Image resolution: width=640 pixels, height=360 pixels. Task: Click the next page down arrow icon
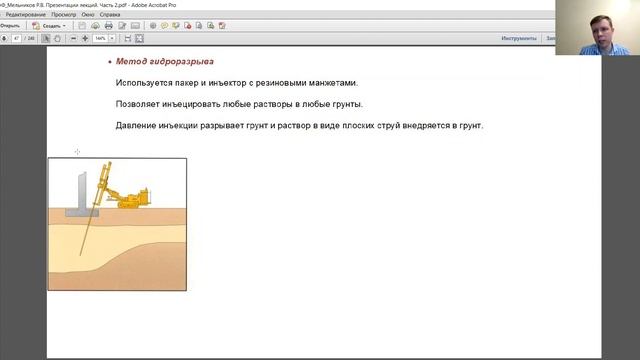pos(4,38)
